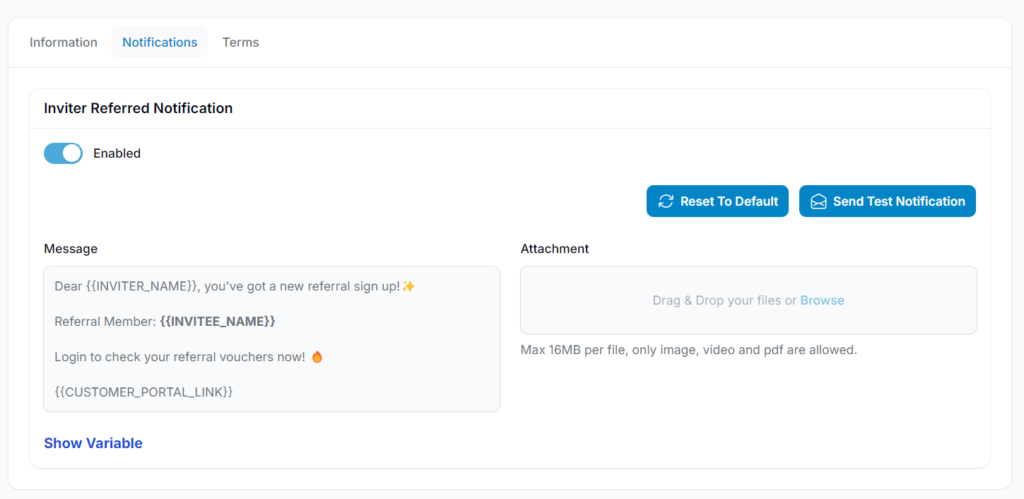Click the Reset To Default button
This screenshot has height=499, width=1024.
pyautogui.click(x=718, y=201)
